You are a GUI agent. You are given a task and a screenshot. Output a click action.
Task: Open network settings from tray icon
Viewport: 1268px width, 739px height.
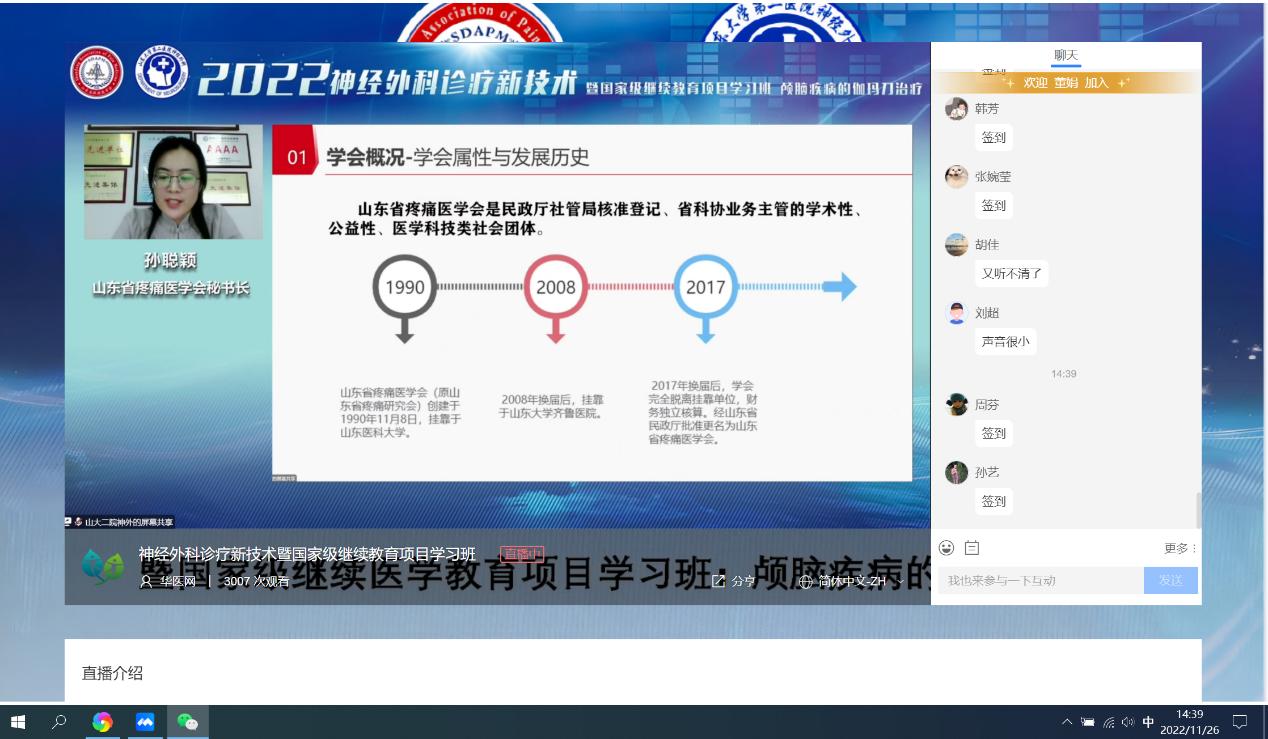coord(1108,721)
